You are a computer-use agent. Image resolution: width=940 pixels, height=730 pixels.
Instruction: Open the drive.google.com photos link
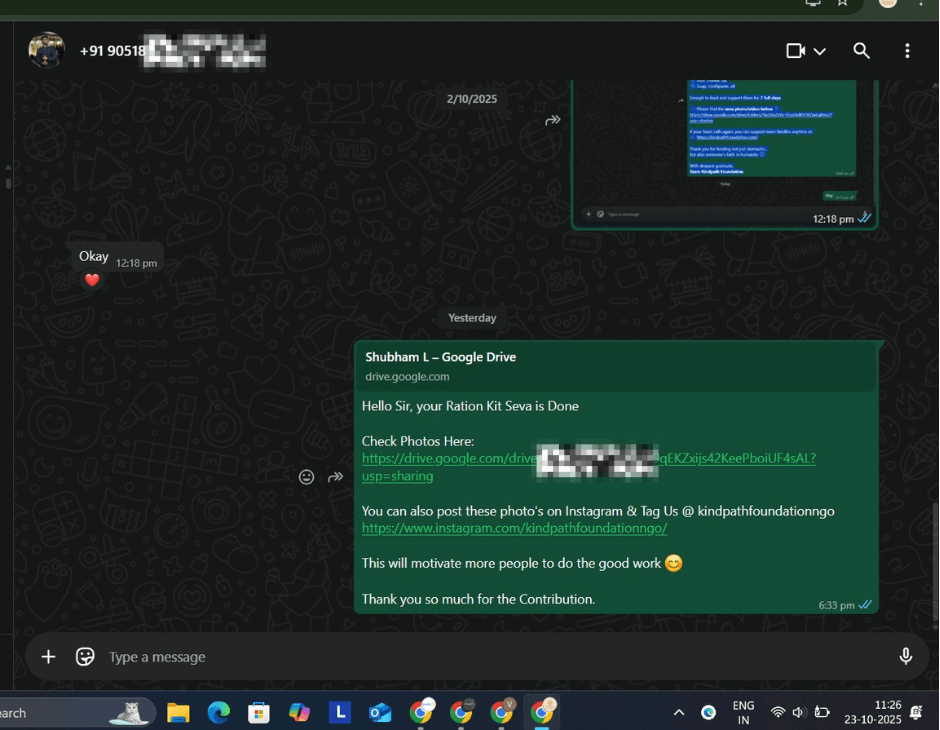point(448,459)
